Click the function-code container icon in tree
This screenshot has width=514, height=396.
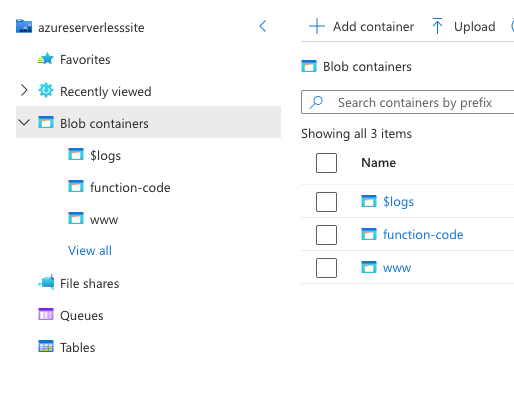click(76, 187)
